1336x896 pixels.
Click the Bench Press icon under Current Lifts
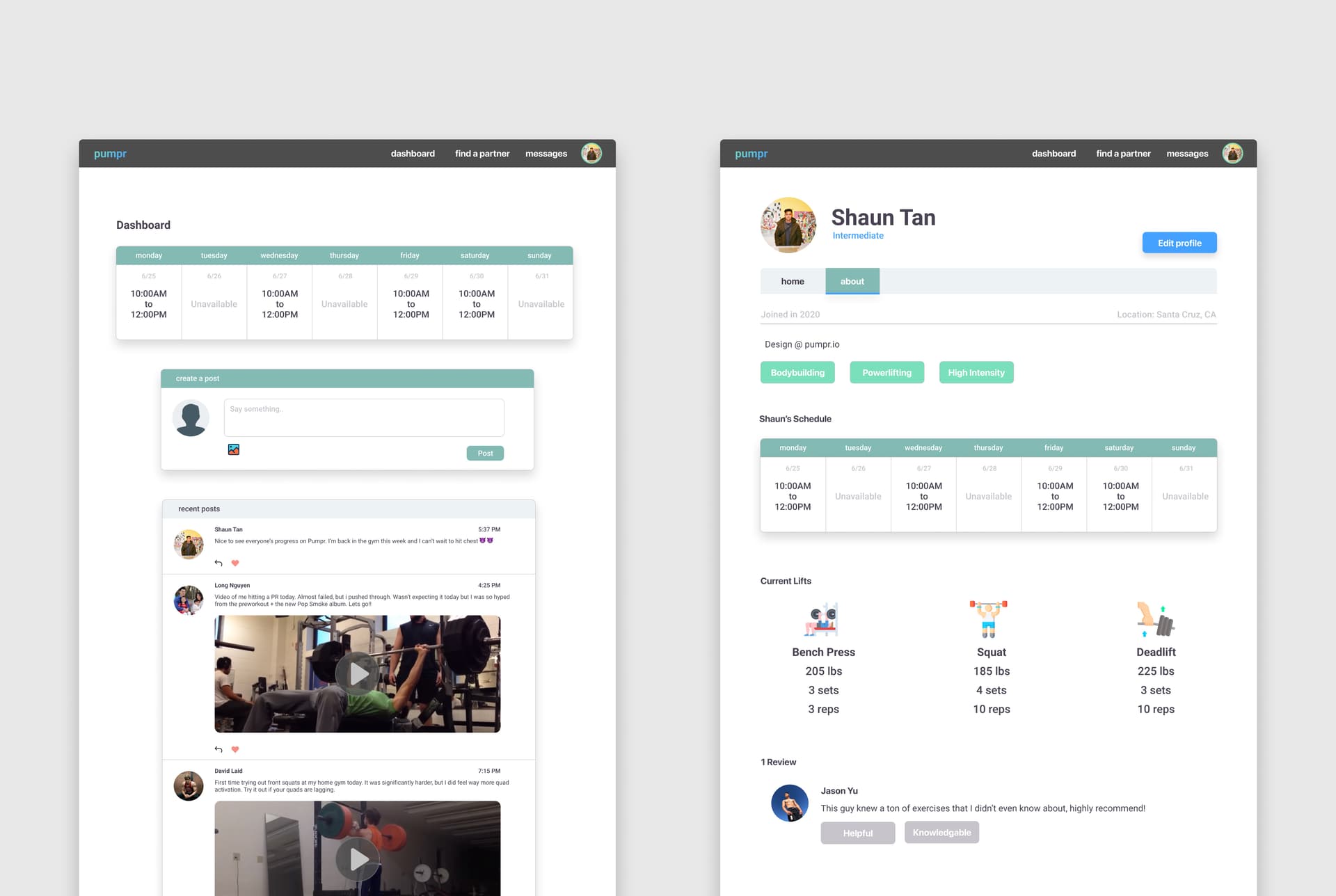tap(823, 619)
